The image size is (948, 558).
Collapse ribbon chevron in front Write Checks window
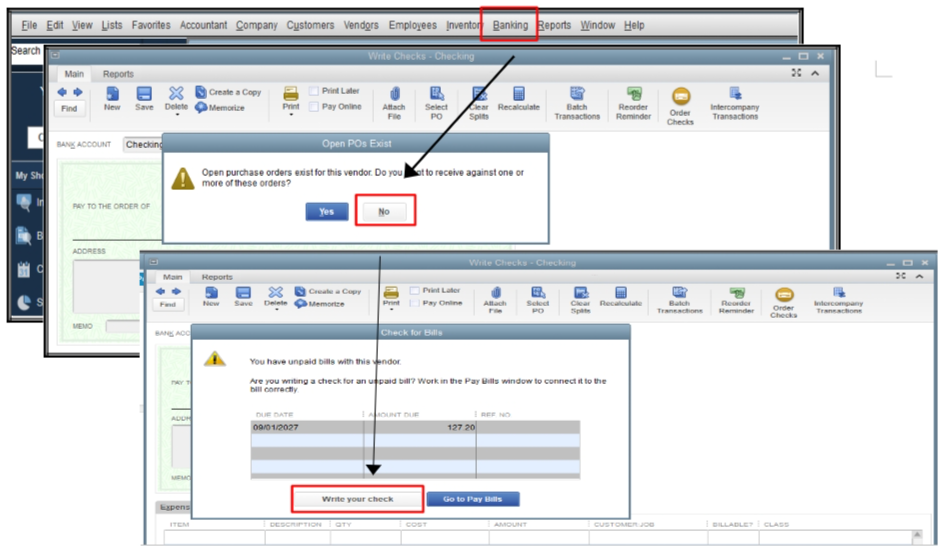point(920,276)
